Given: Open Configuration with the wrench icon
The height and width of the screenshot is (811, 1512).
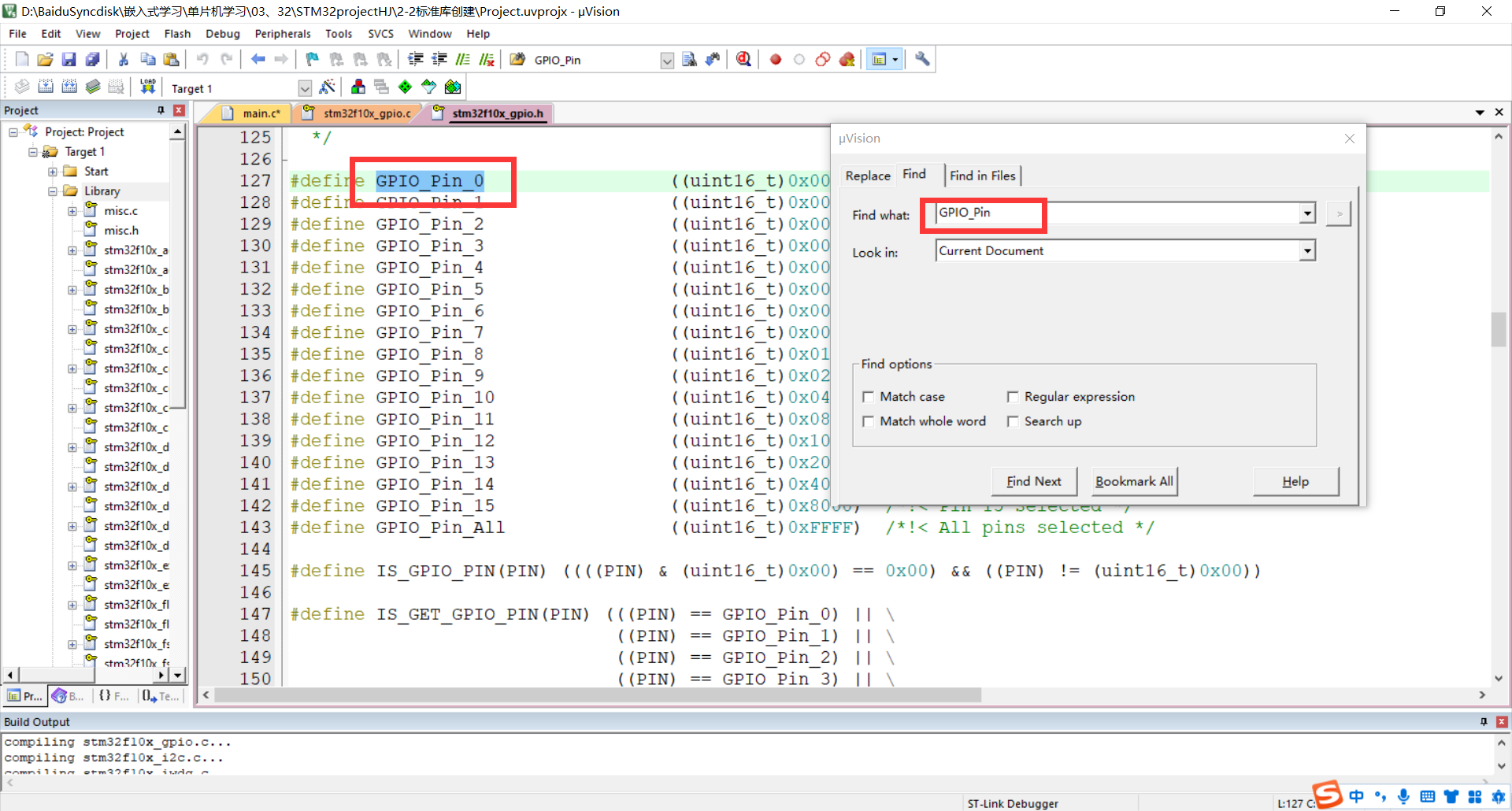Looking at the screenshot, I should click(922, 59).
